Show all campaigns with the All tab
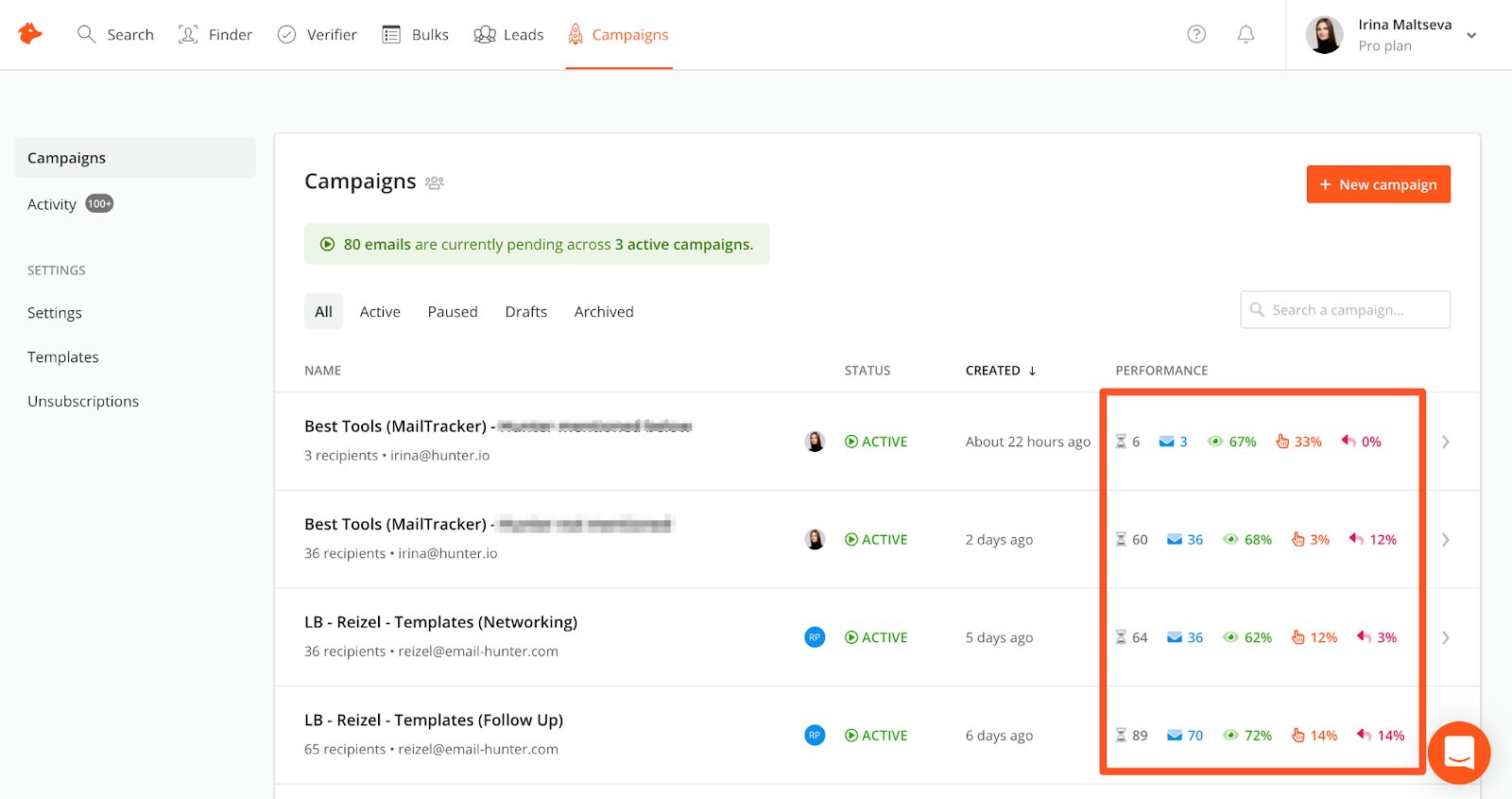Screen dimensions: 1512x799 323,311
